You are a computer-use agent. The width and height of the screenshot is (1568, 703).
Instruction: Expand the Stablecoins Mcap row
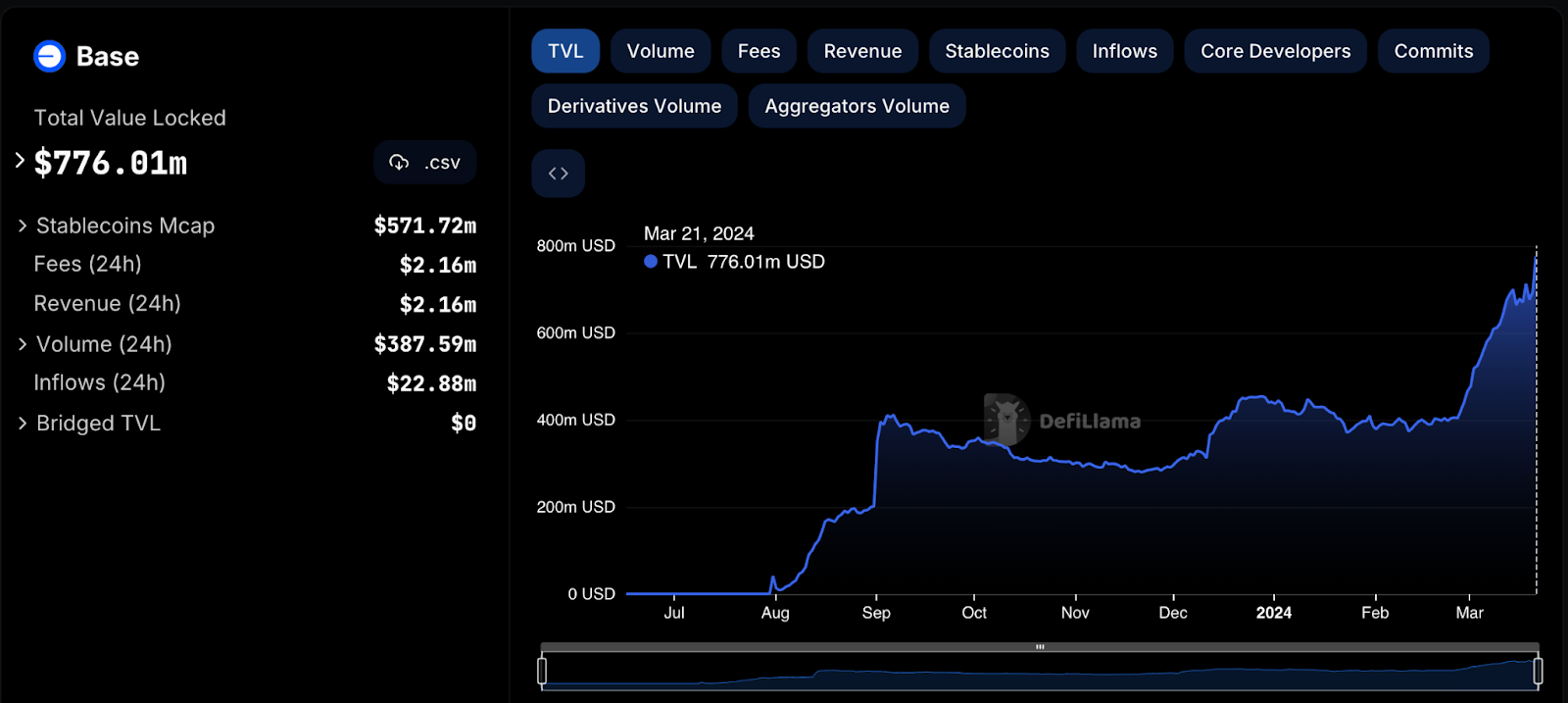pos(23,226)
